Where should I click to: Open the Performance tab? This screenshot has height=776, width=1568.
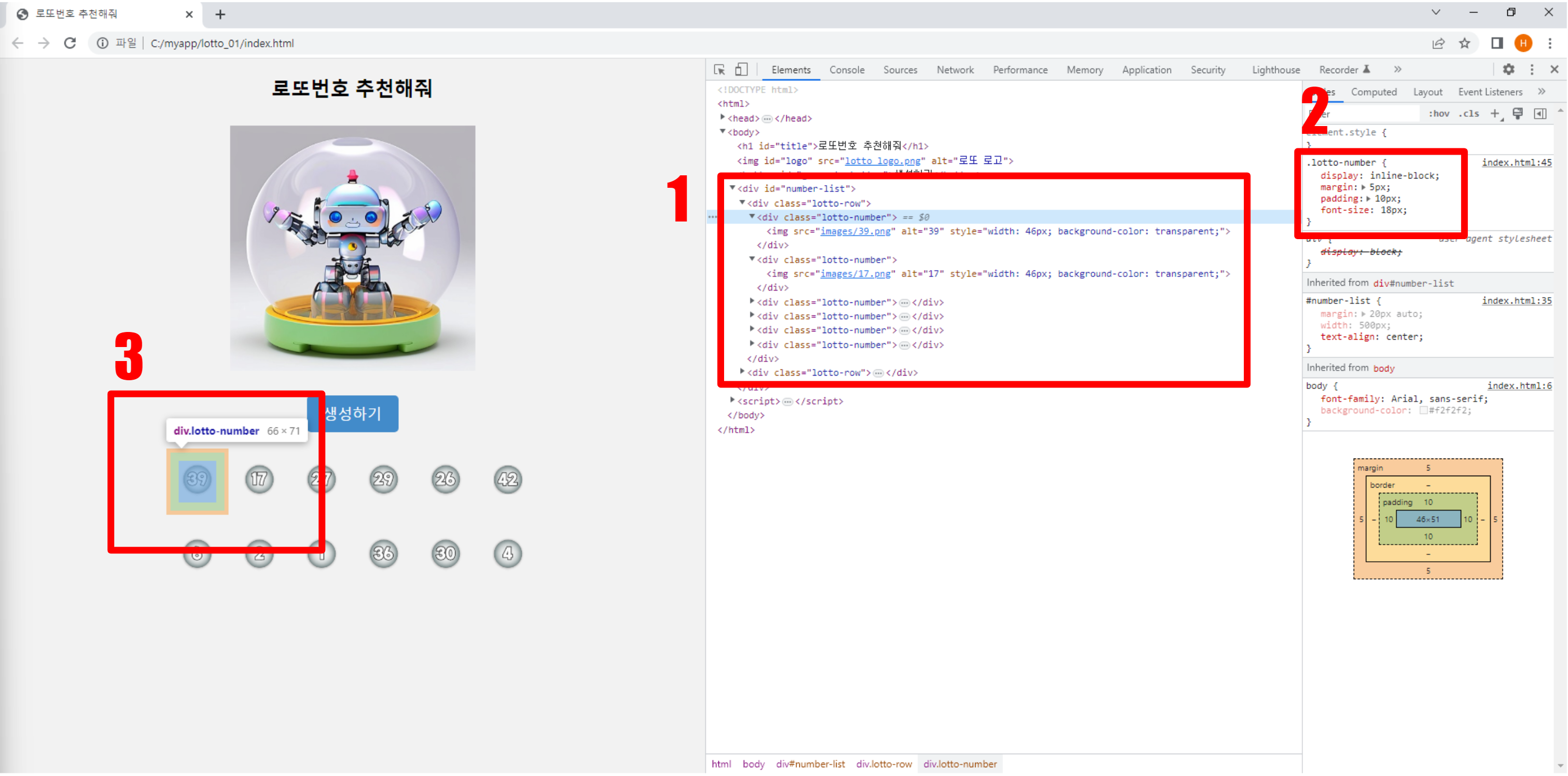1020,70
